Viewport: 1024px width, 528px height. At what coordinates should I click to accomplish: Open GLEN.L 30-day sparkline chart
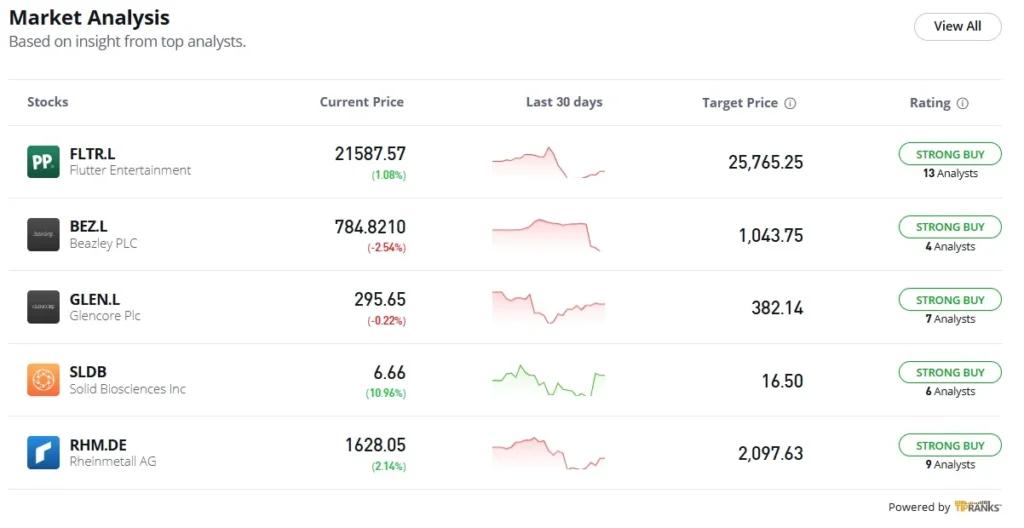point(549,307)
